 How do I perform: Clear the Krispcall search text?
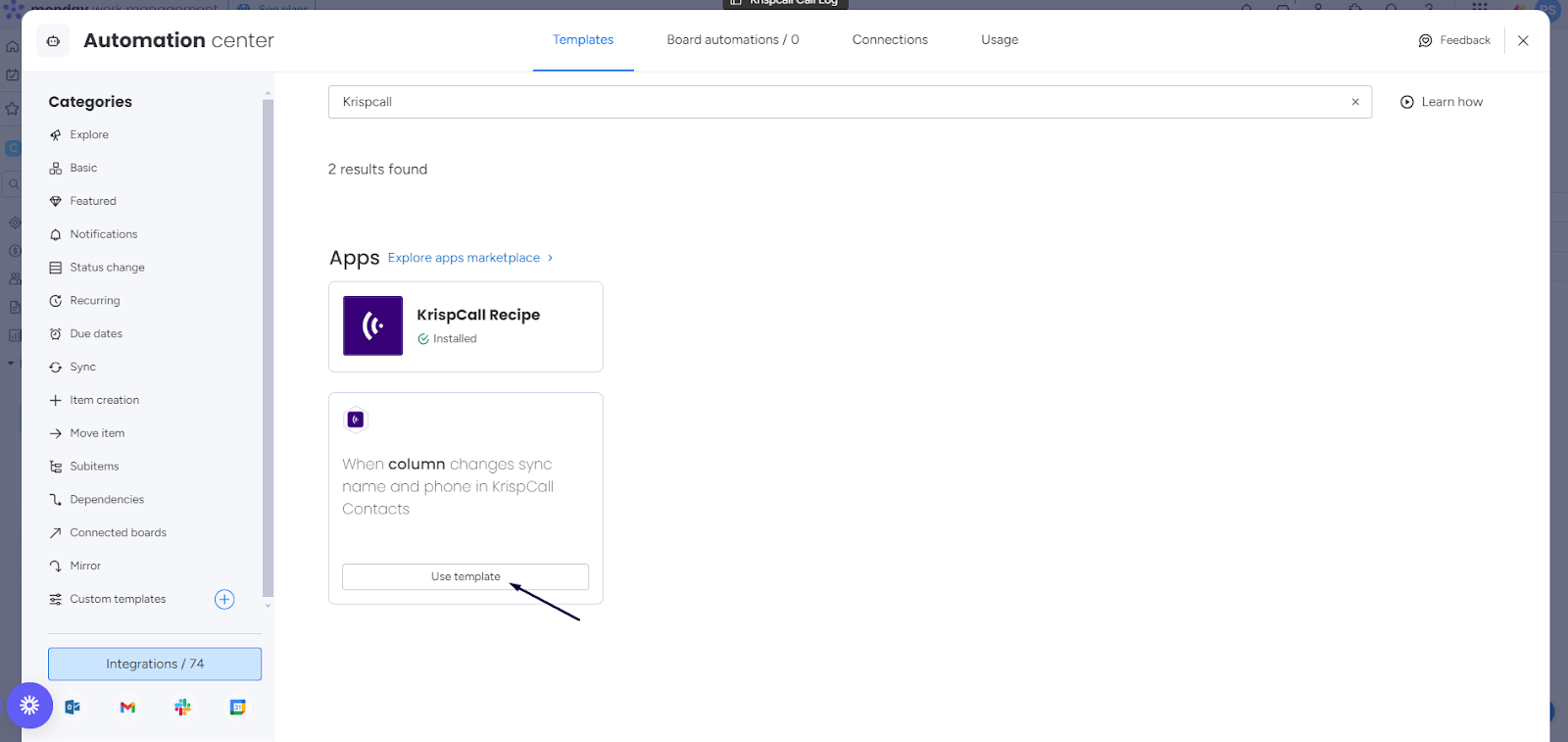click(1355, 102)
